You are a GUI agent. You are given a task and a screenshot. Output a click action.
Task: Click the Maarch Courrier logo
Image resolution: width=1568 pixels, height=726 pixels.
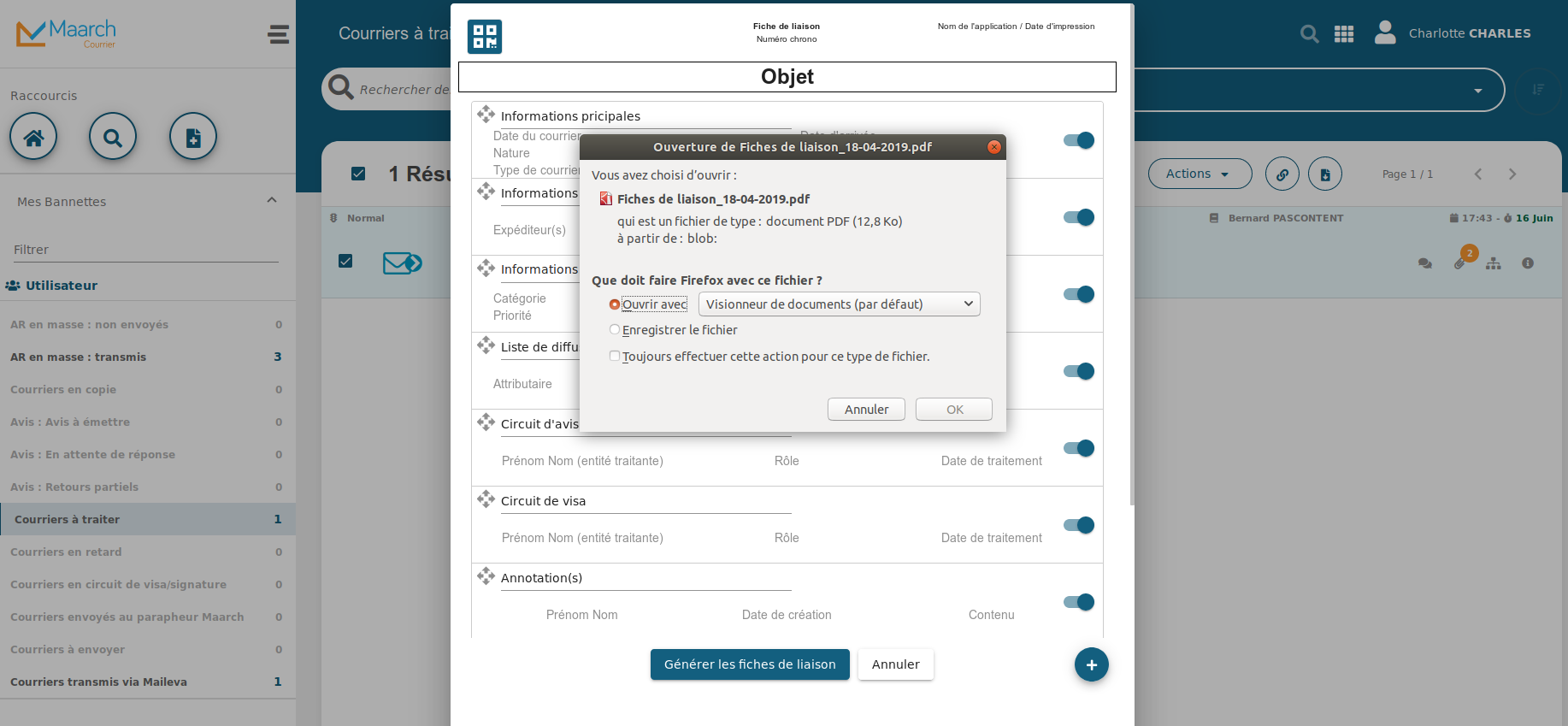click(x=66, y=33)
